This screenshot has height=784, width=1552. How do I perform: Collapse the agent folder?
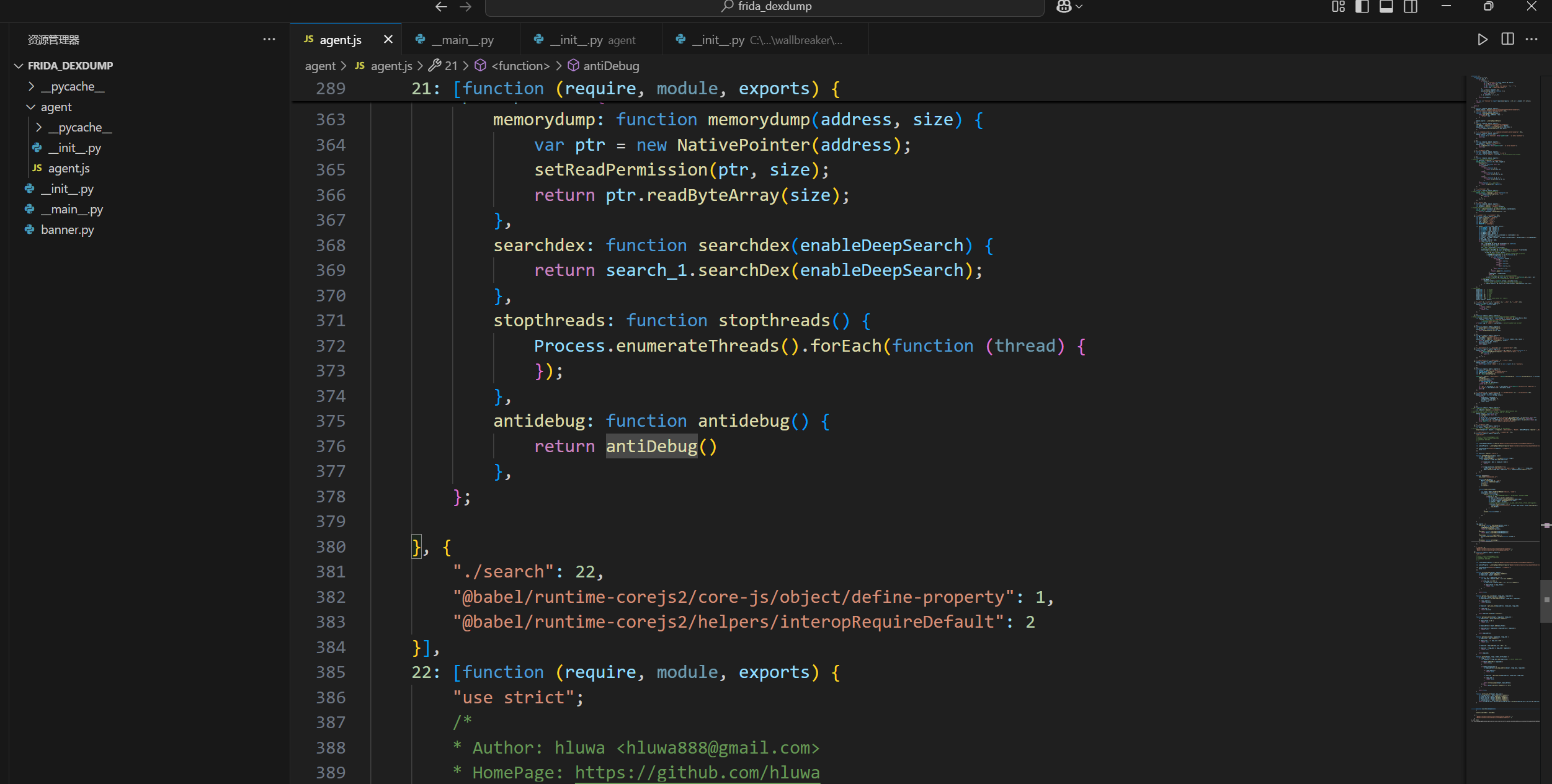(x=56, y=107)
